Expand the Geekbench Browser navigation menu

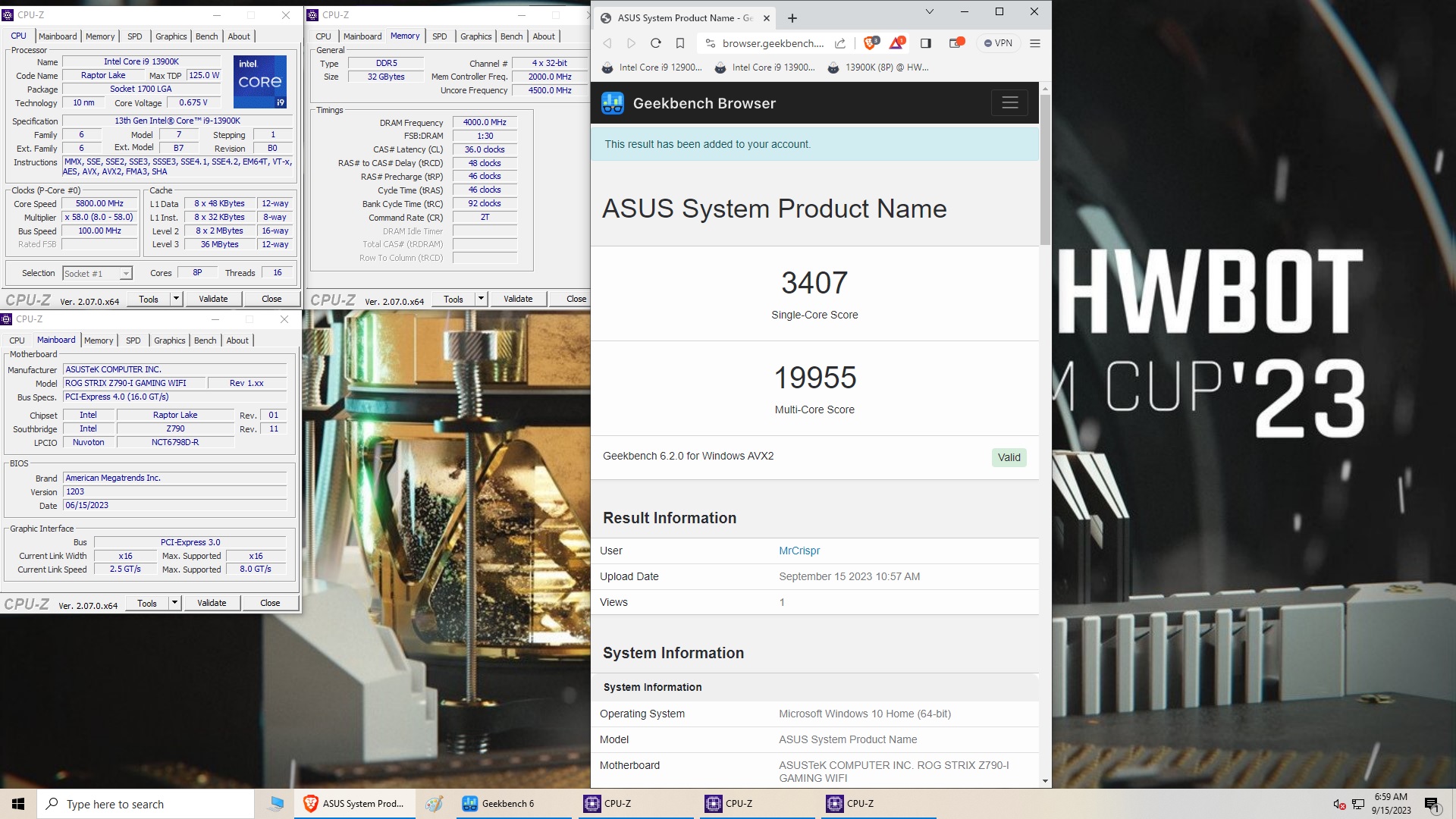pyautogui.click(x=1010, y=102)
